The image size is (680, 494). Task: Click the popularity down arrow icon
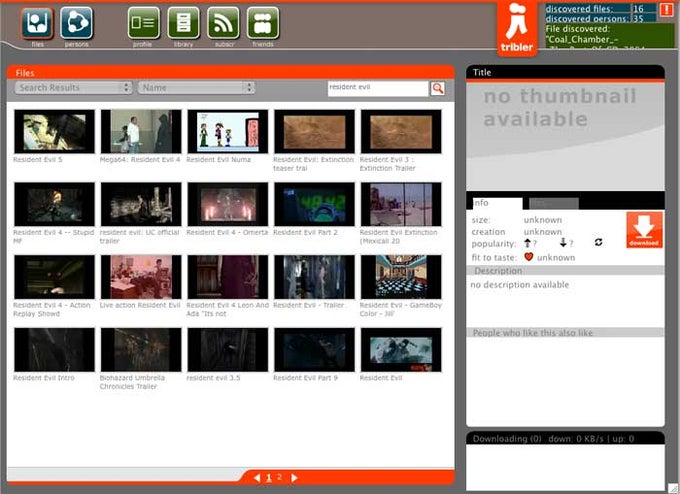tap(563, 242)
